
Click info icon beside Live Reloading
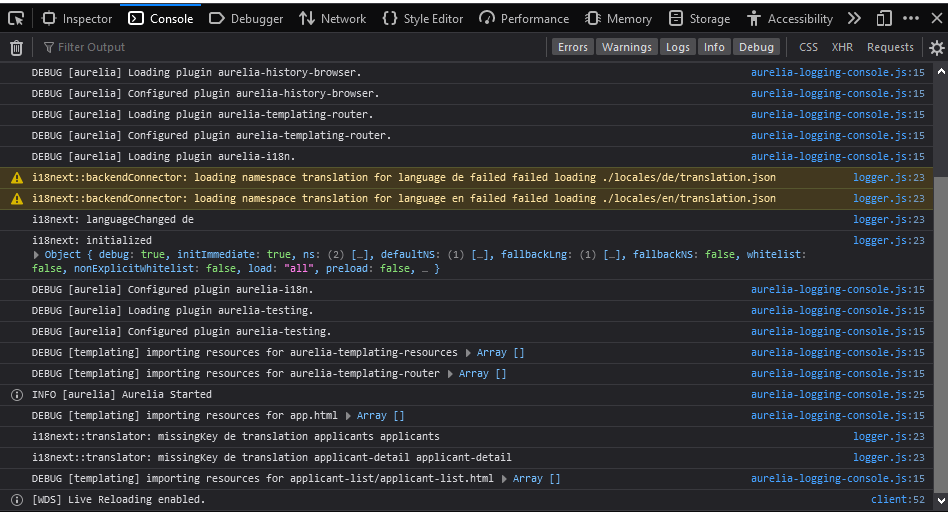pos(17,500)
